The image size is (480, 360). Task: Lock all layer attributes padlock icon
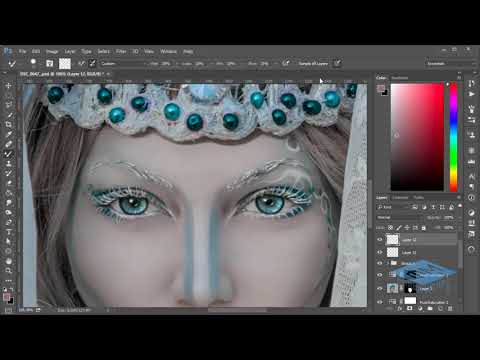424,228
